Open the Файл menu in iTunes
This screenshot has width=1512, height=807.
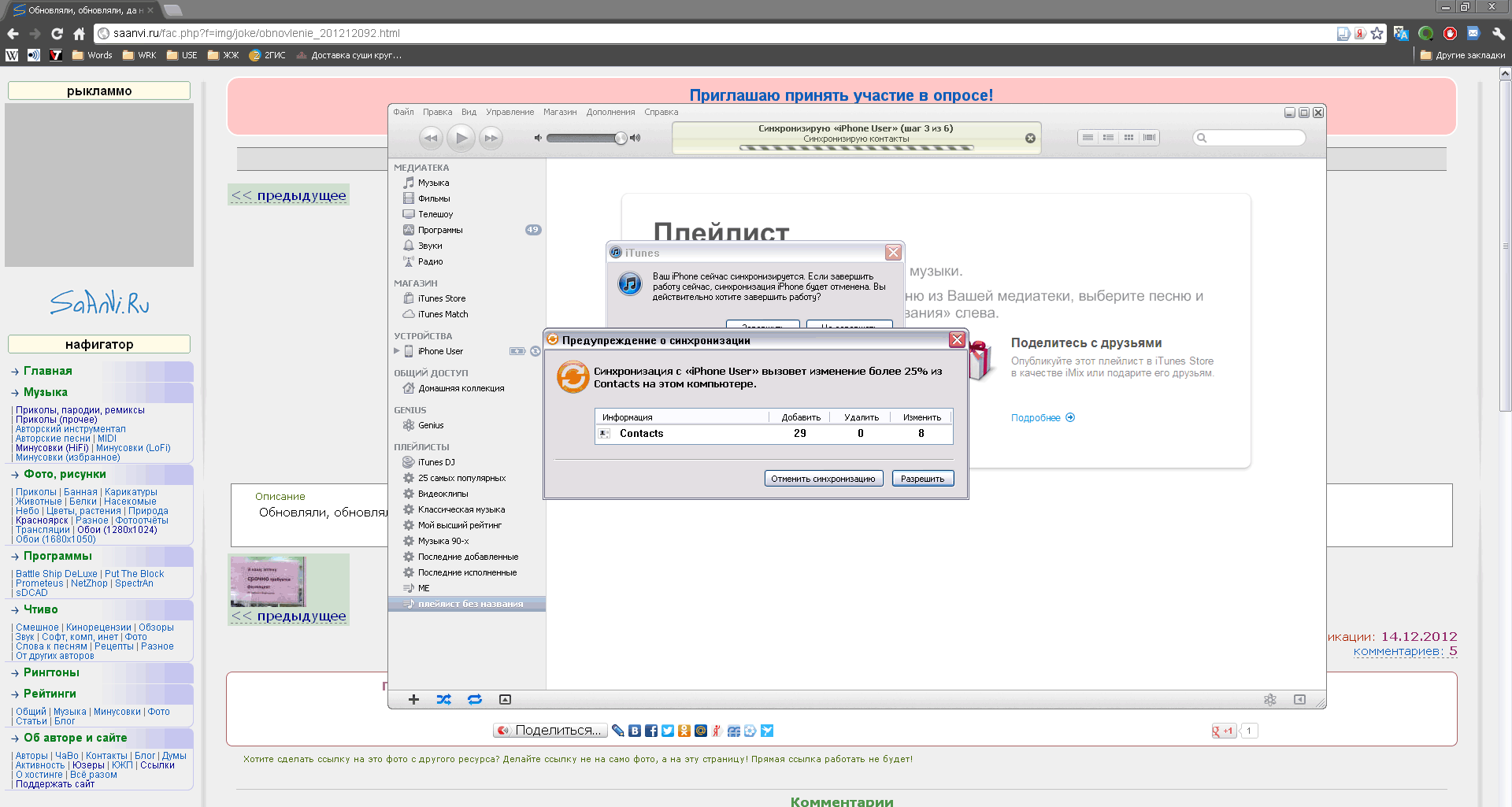[403, 112]
